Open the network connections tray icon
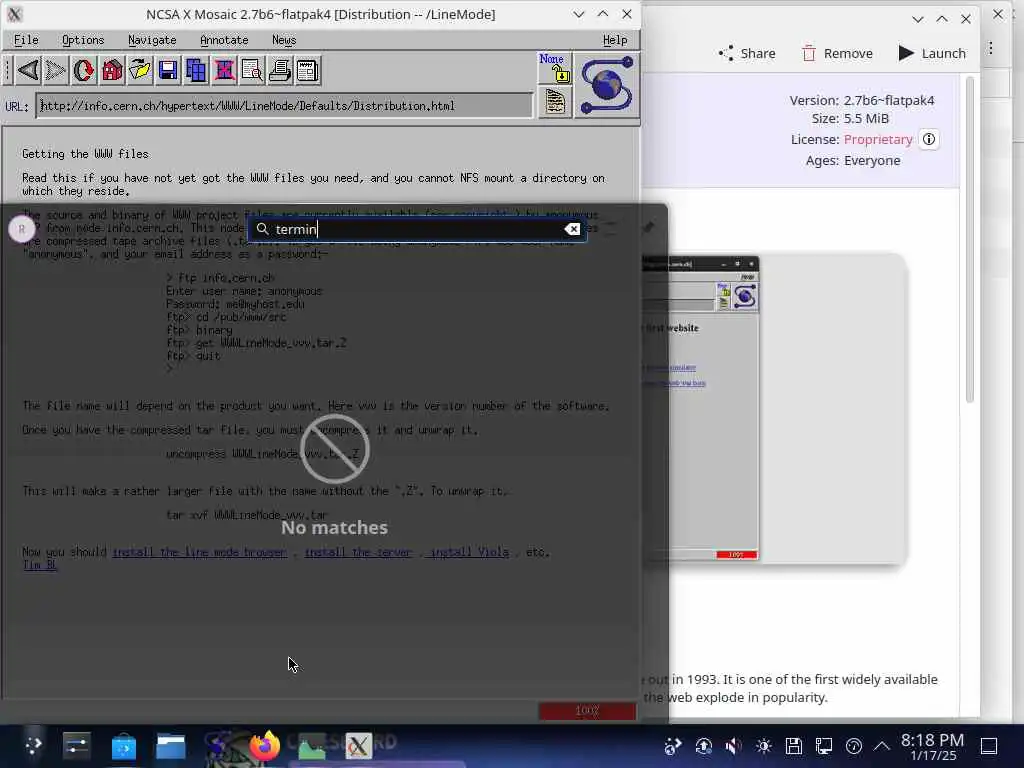This screenshot has height=768, width=1024. pos(824,746)
